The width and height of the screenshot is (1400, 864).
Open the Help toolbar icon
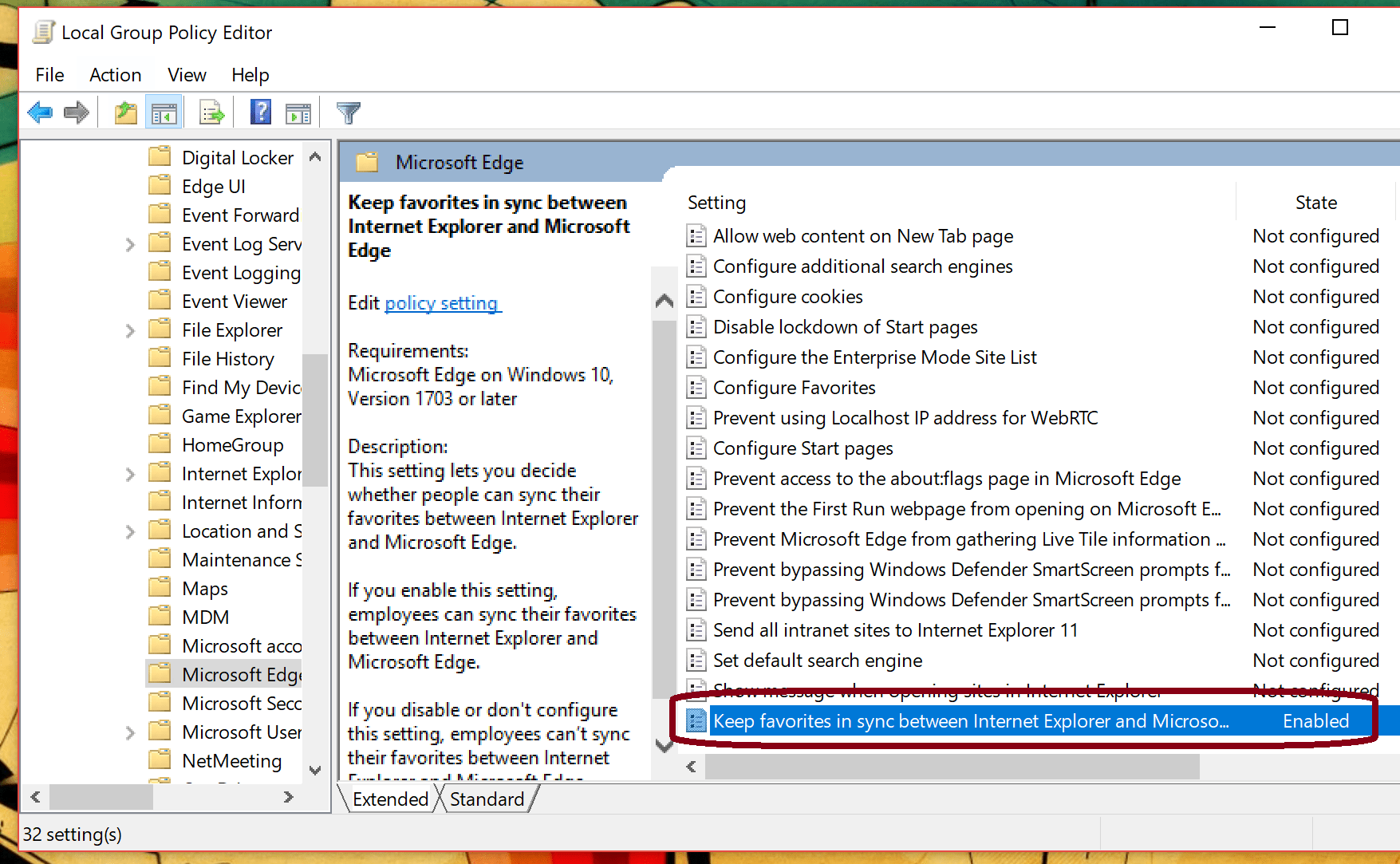(261, 112)
